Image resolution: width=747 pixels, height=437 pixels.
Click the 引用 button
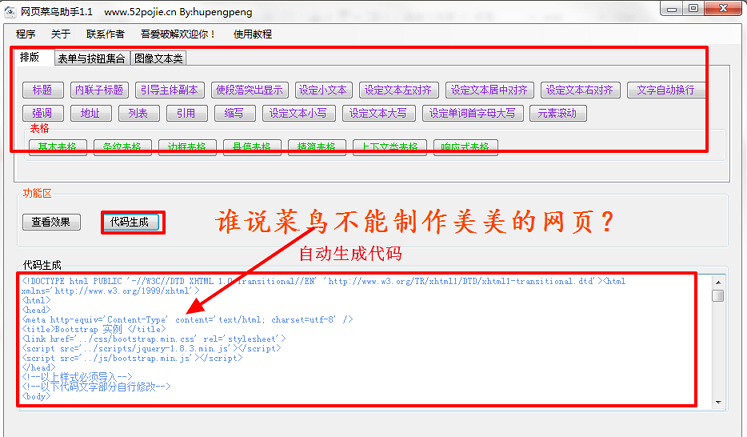186,113
